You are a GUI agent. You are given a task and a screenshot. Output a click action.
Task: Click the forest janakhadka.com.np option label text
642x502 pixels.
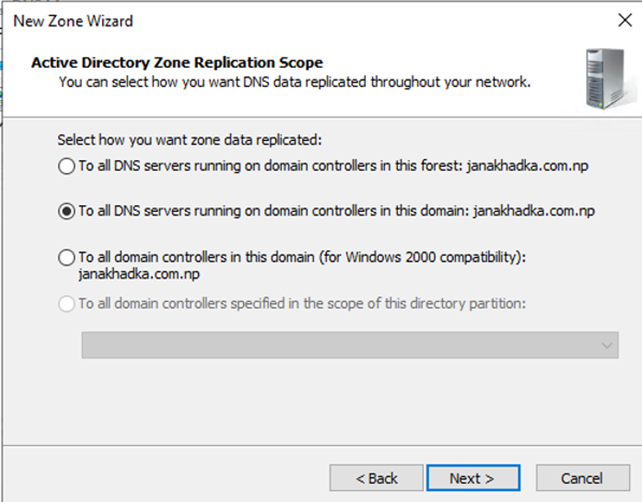coord(333,166)
